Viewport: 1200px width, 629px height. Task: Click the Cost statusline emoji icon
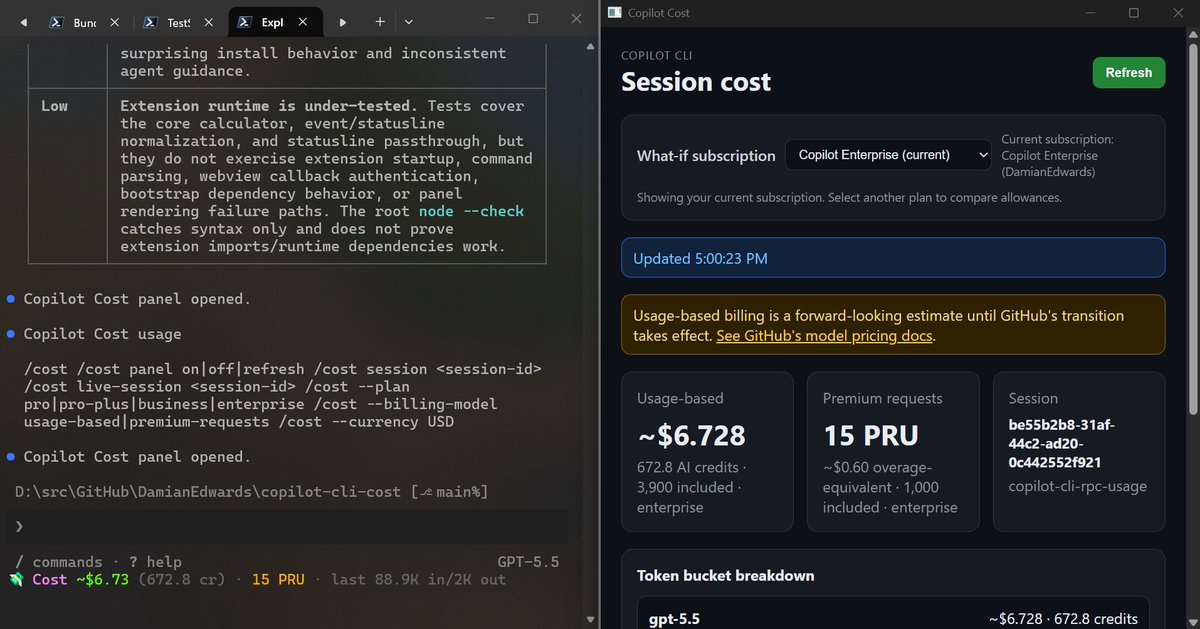pyautogui.click(x=17, y=580)
